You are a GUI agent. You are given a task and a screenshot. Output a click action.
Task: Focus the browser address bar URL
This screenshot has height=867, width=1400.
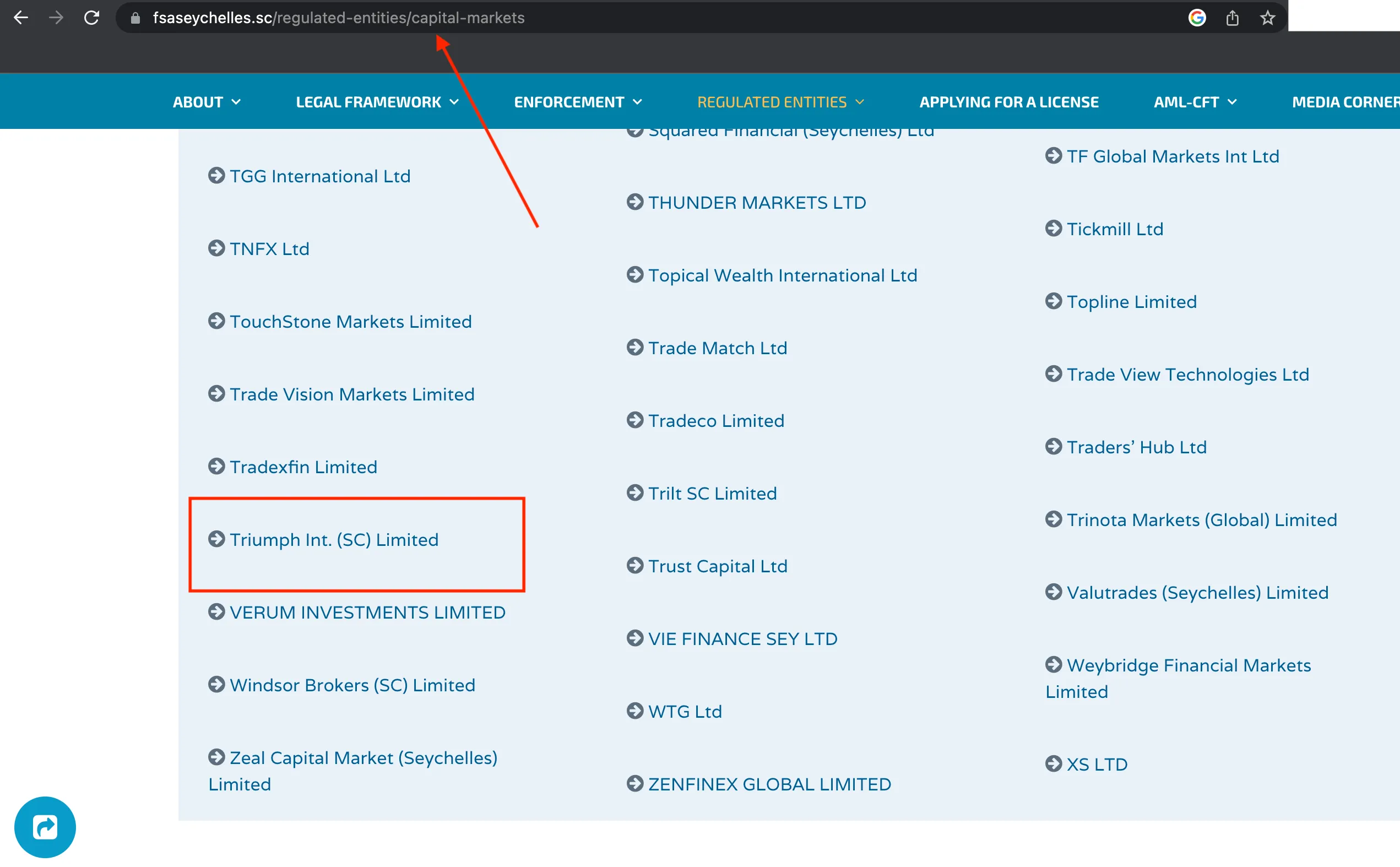[339, 18]
